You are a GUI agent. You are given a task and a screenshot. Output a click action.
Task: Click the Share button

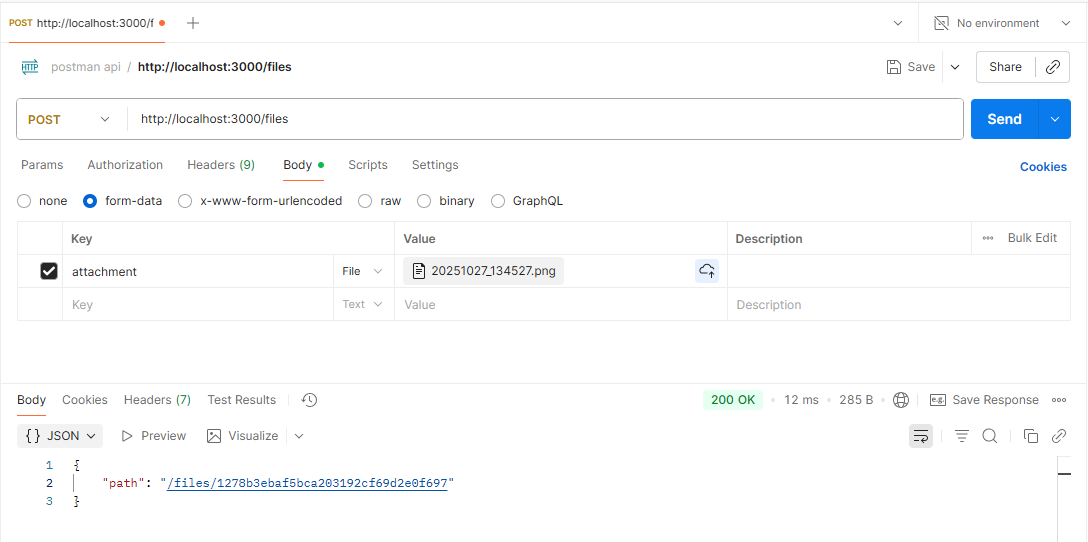[1005, 67]
